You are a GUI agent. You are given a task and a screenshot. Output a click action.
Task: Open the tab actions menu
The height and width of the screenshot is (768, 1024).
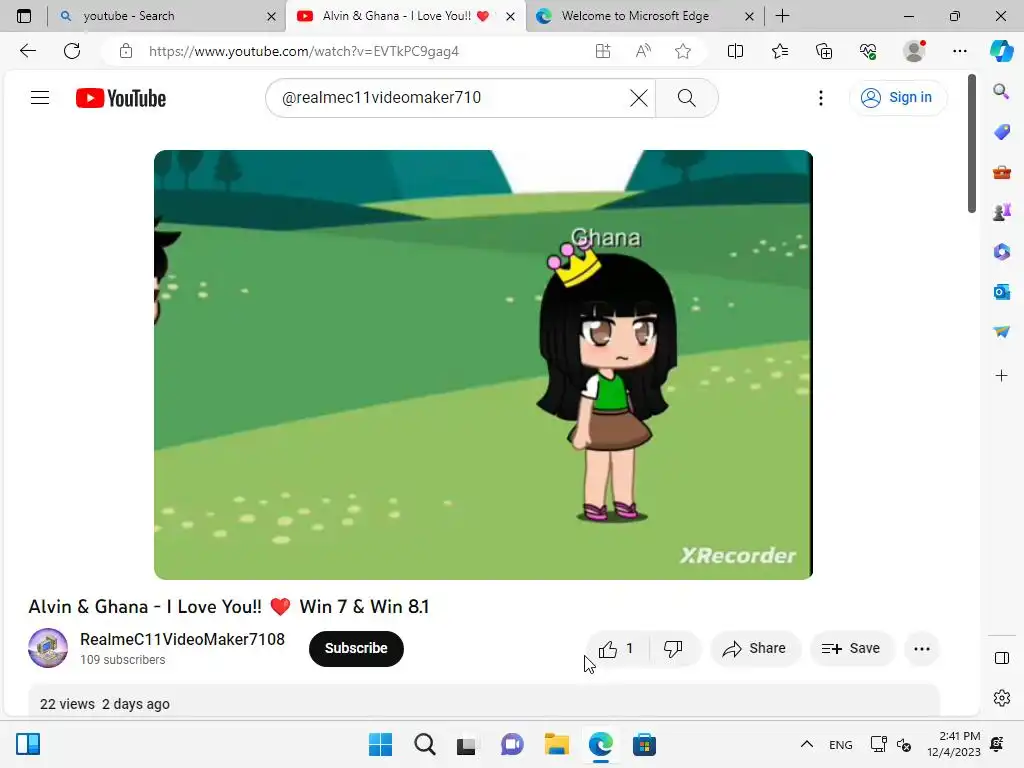[24, 16]
